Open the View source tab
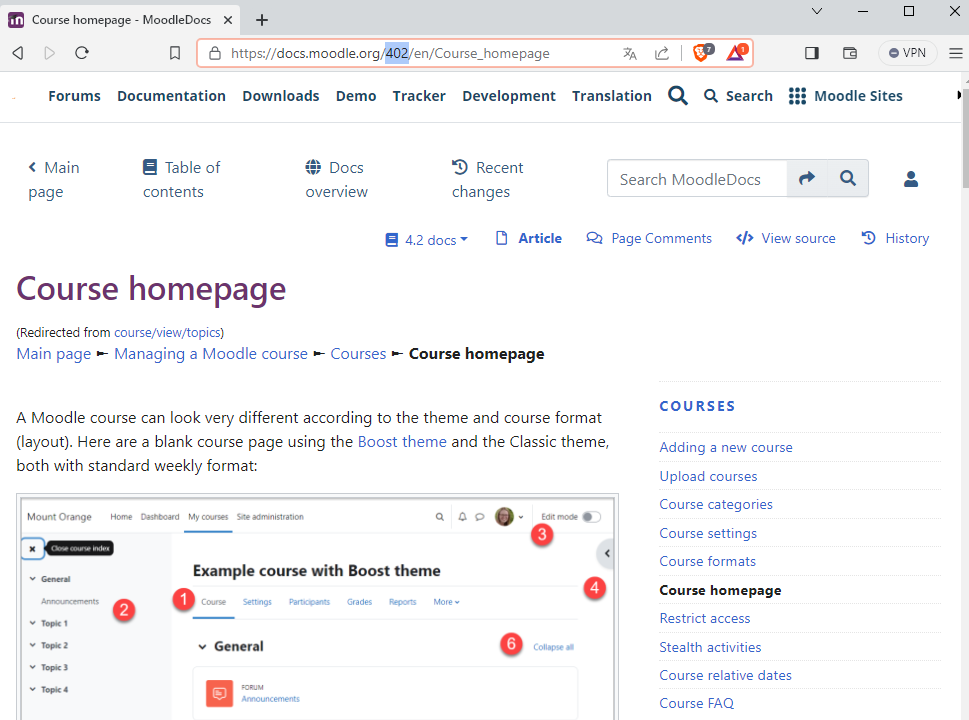This screenshot has height=720, width=969. [785, 239]
